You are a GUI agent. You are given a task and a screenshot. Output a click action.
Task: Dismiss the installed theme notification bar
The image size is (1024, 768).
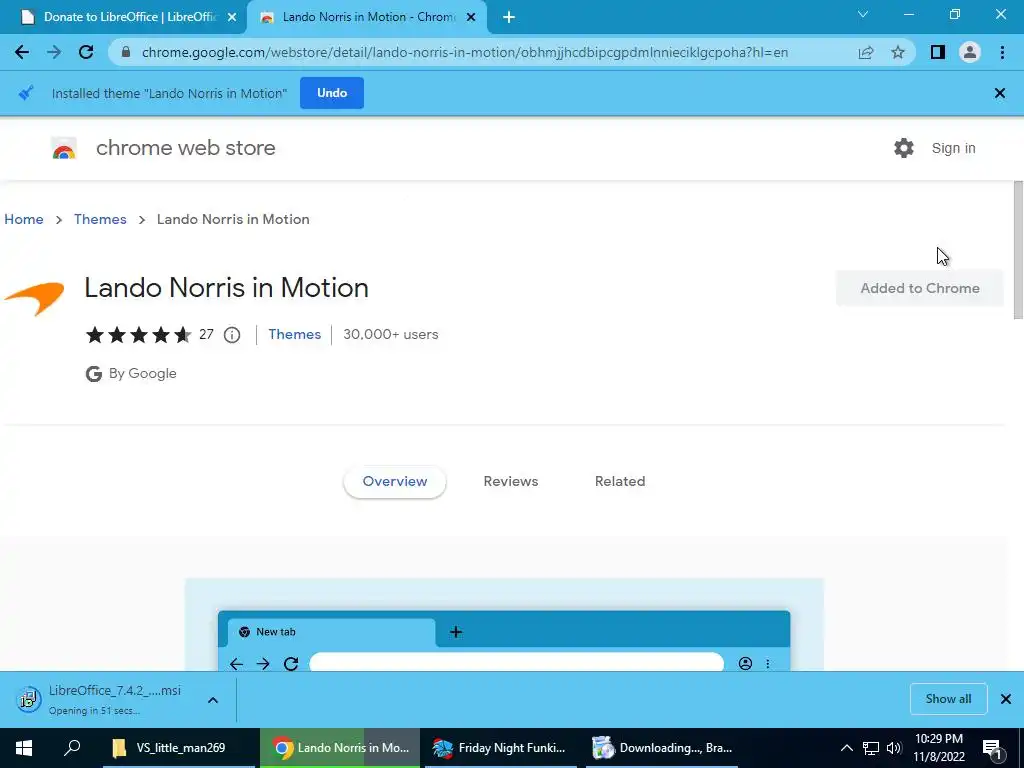coord(999,93)
